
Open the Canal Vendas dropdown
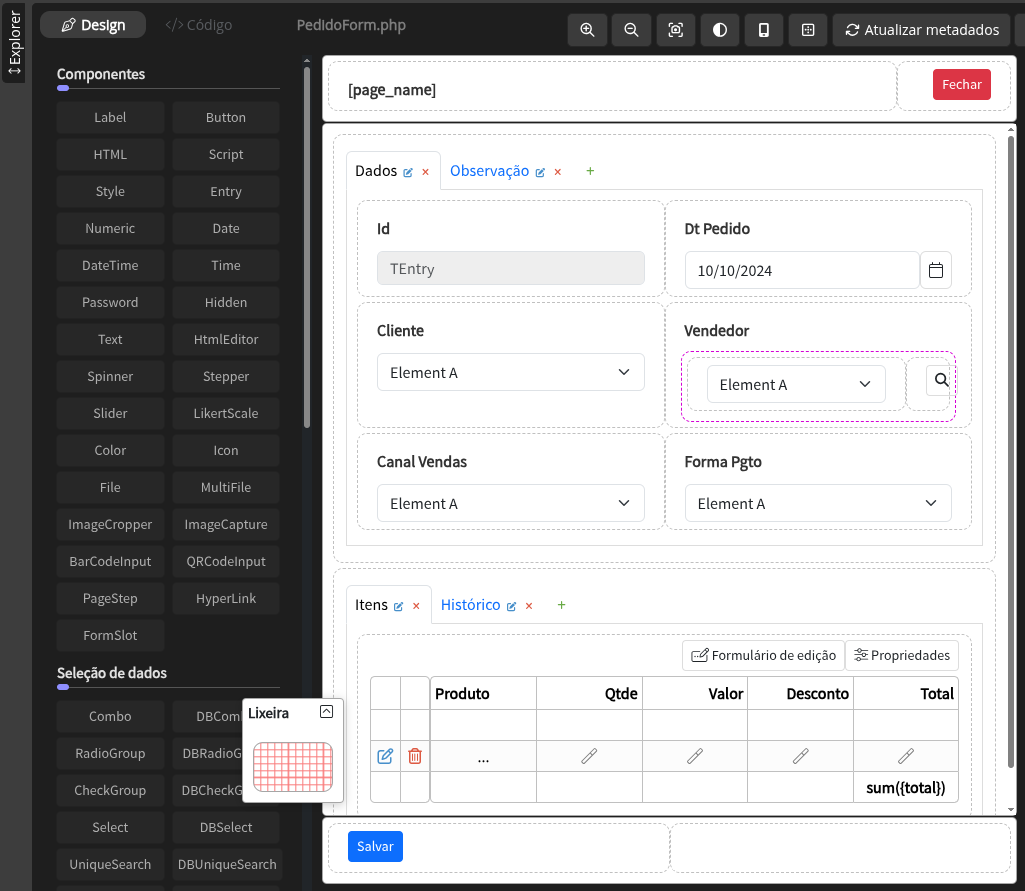[510, 503]
